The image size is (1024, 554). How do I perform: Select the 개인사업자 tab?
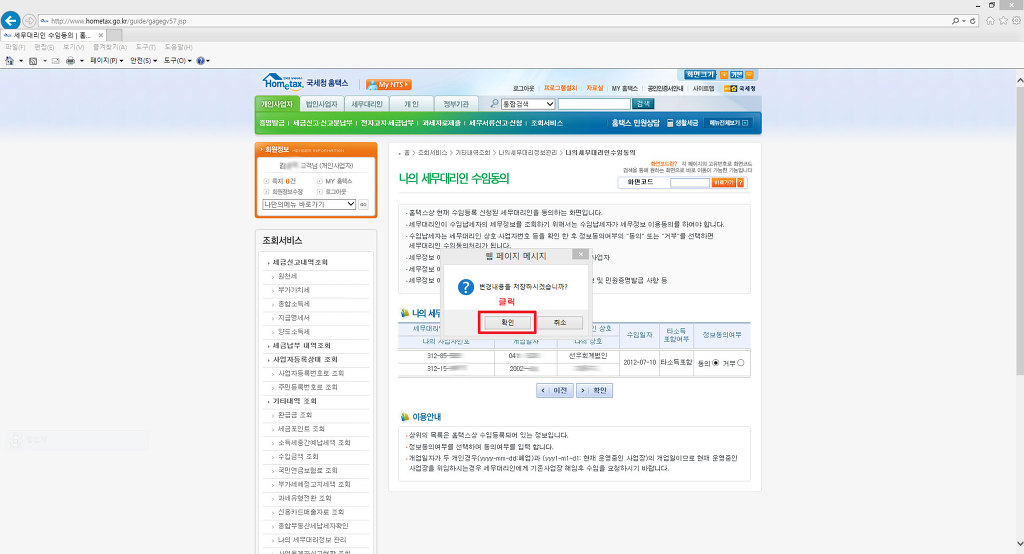tap(277, 104)
